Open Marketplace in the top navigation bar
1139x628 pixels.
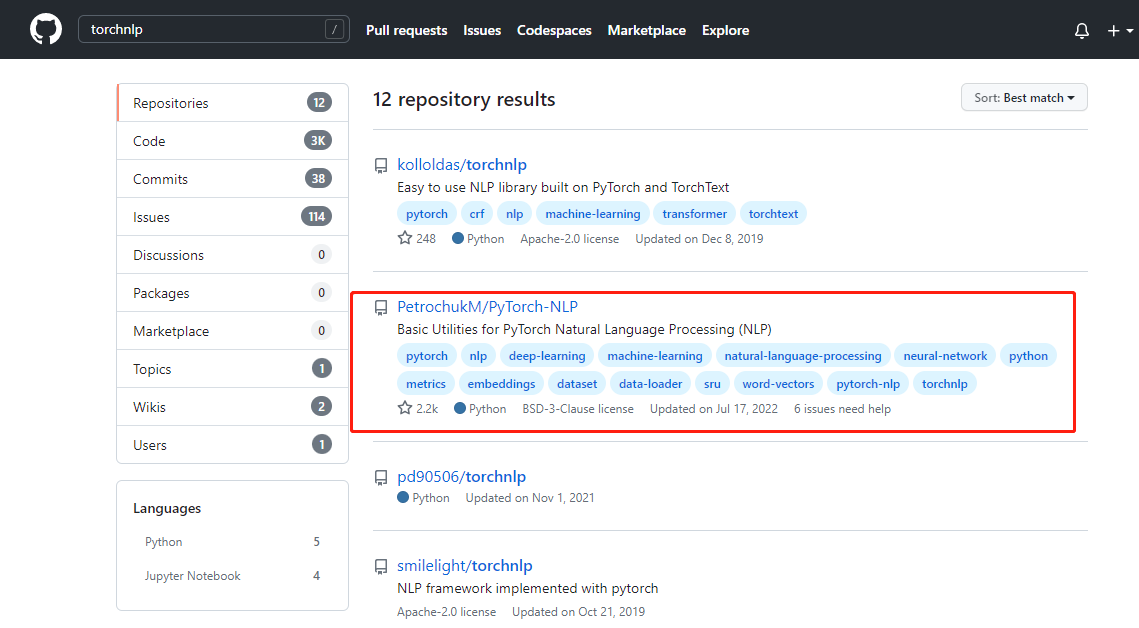(646, 30)
